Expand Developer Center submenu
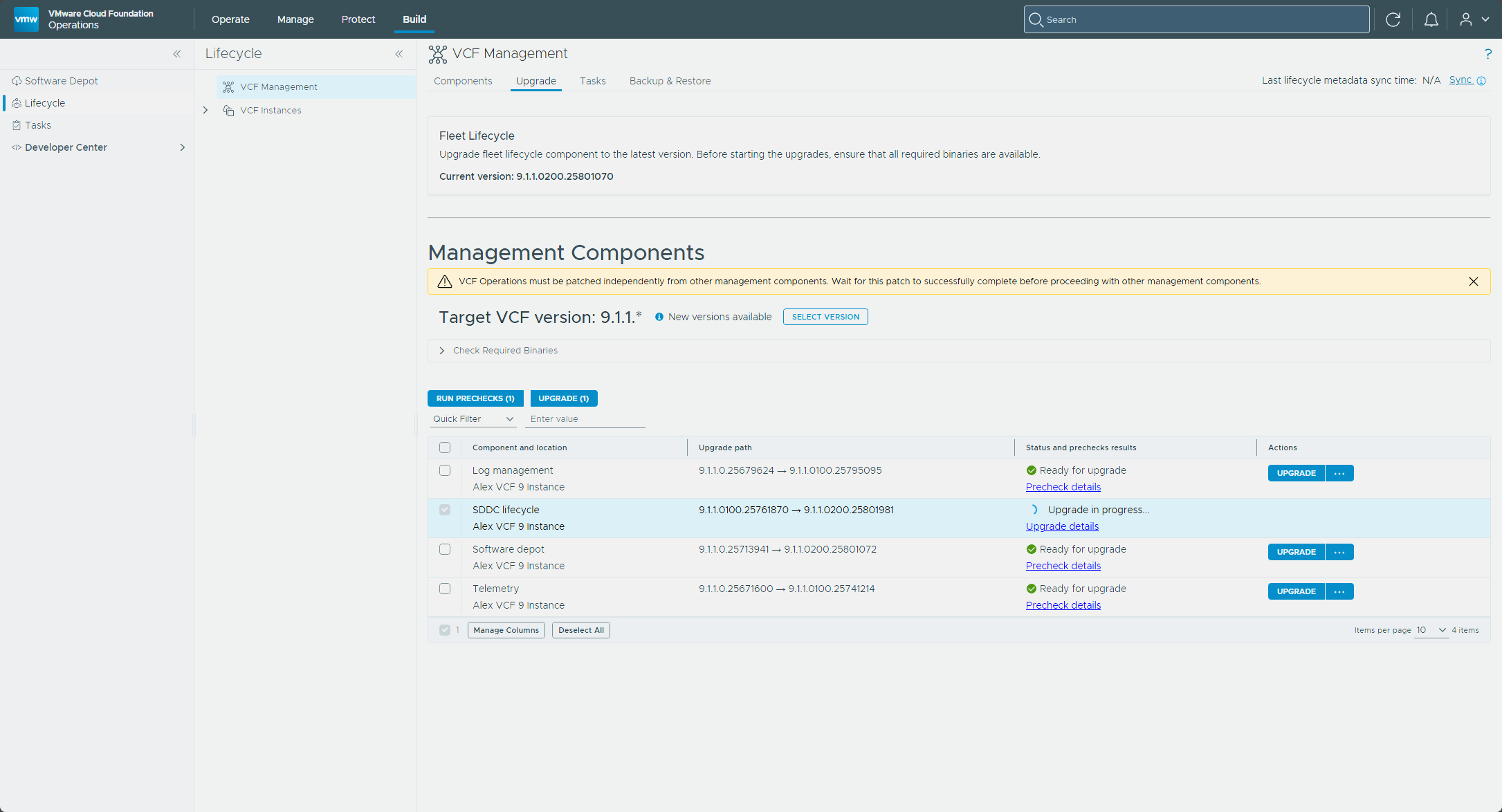The width and height of the screenshot is (1502, 812). (x=183, y=147)
